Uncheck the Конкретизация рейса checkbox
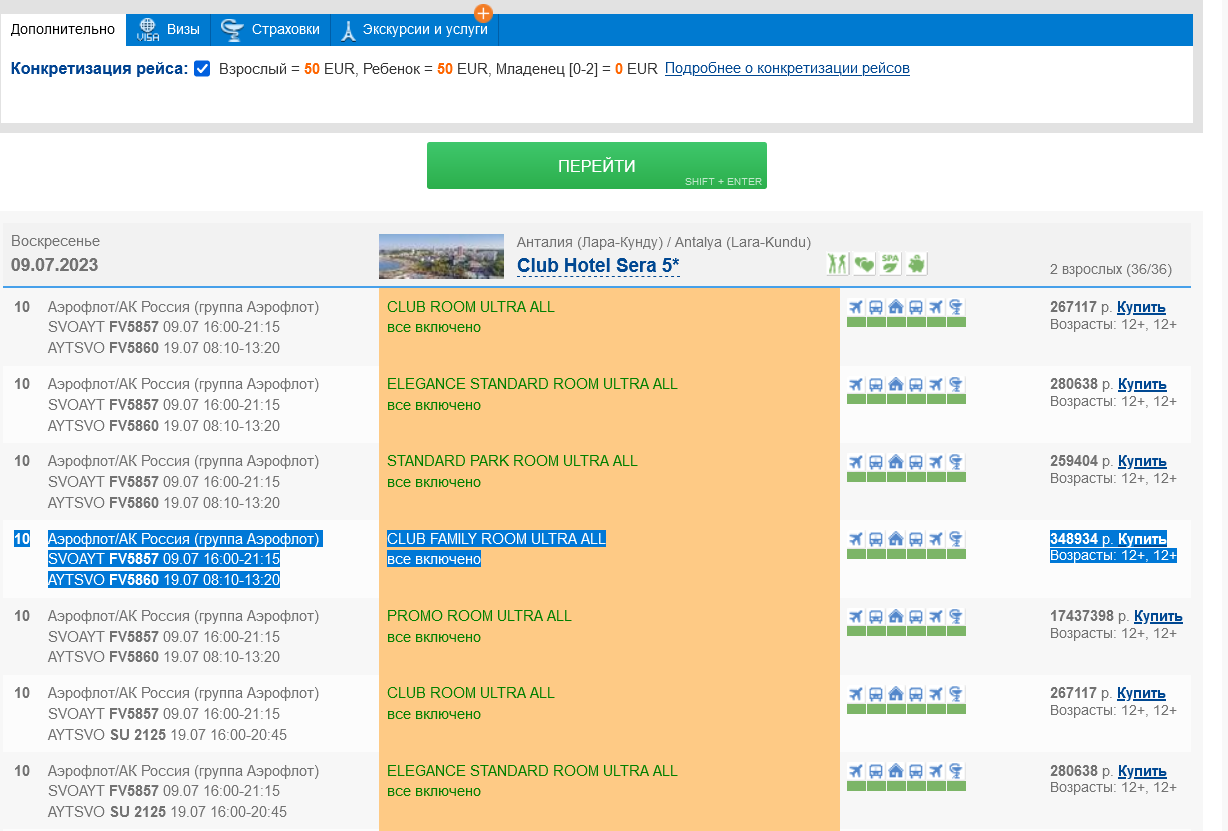1228x831 pixels. [202, 69]
